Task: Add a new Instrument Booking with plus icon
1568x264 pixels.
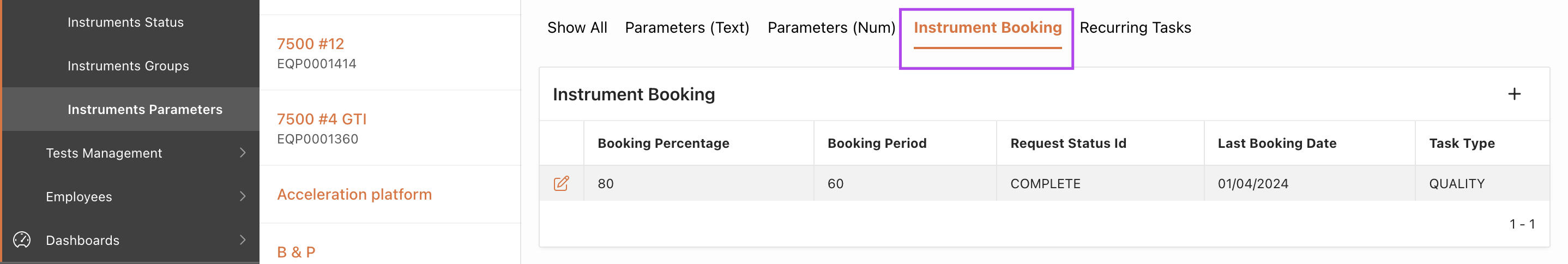Action: tap(1514, 94)
